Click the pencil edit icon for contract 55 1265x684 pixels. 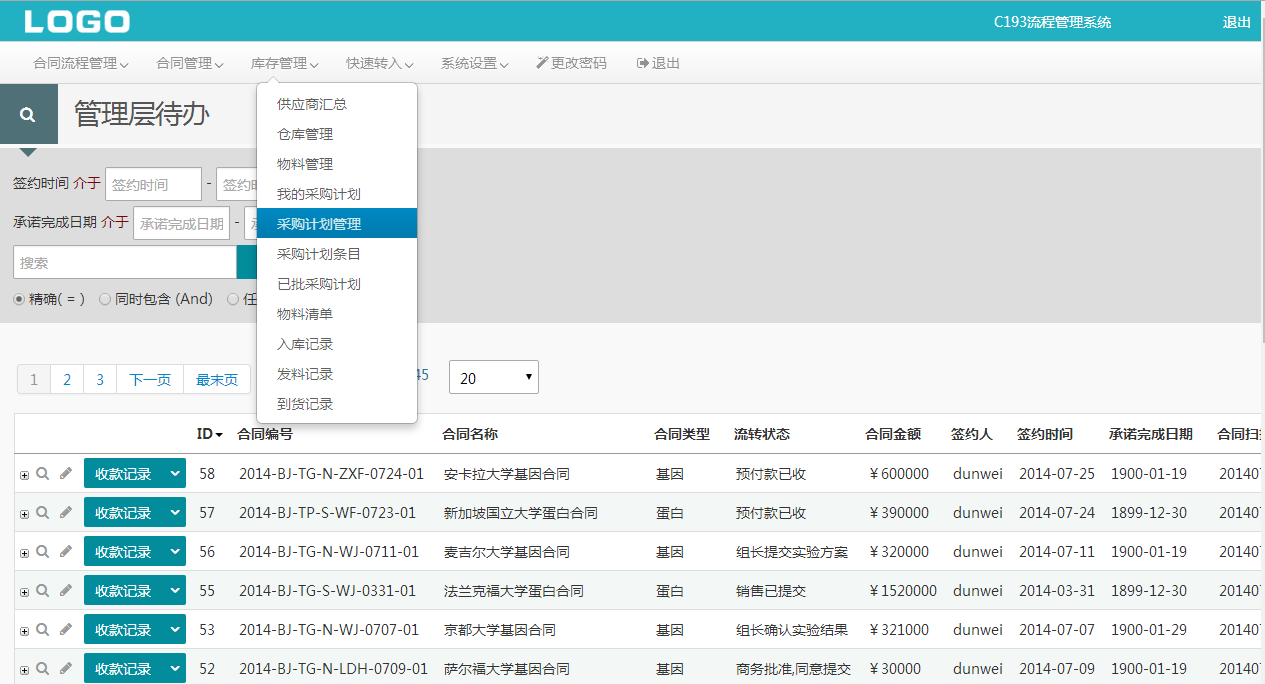66,591
